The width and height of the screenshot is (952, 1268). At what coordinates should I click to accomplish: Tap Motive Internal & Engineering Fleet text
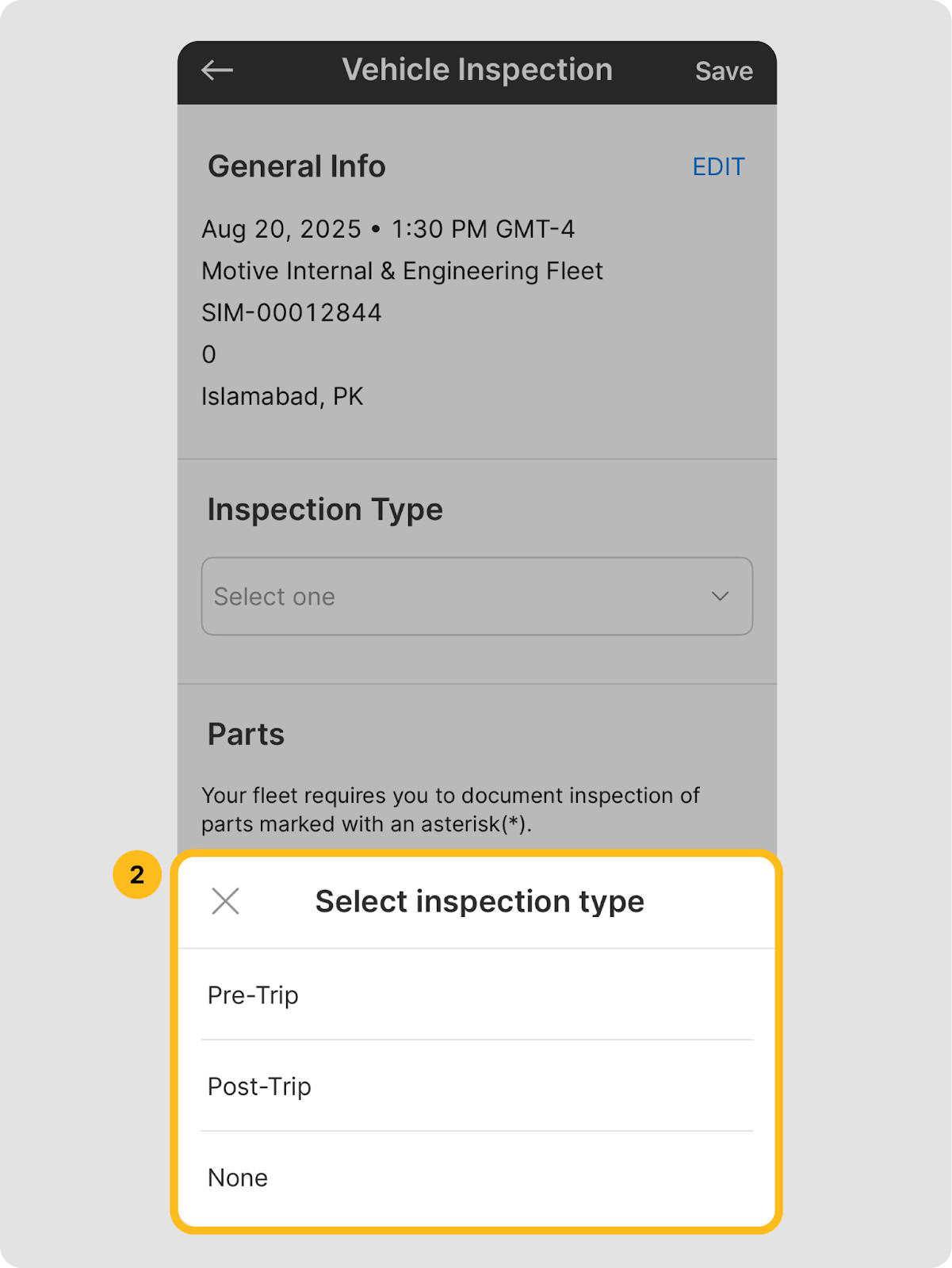402,271
